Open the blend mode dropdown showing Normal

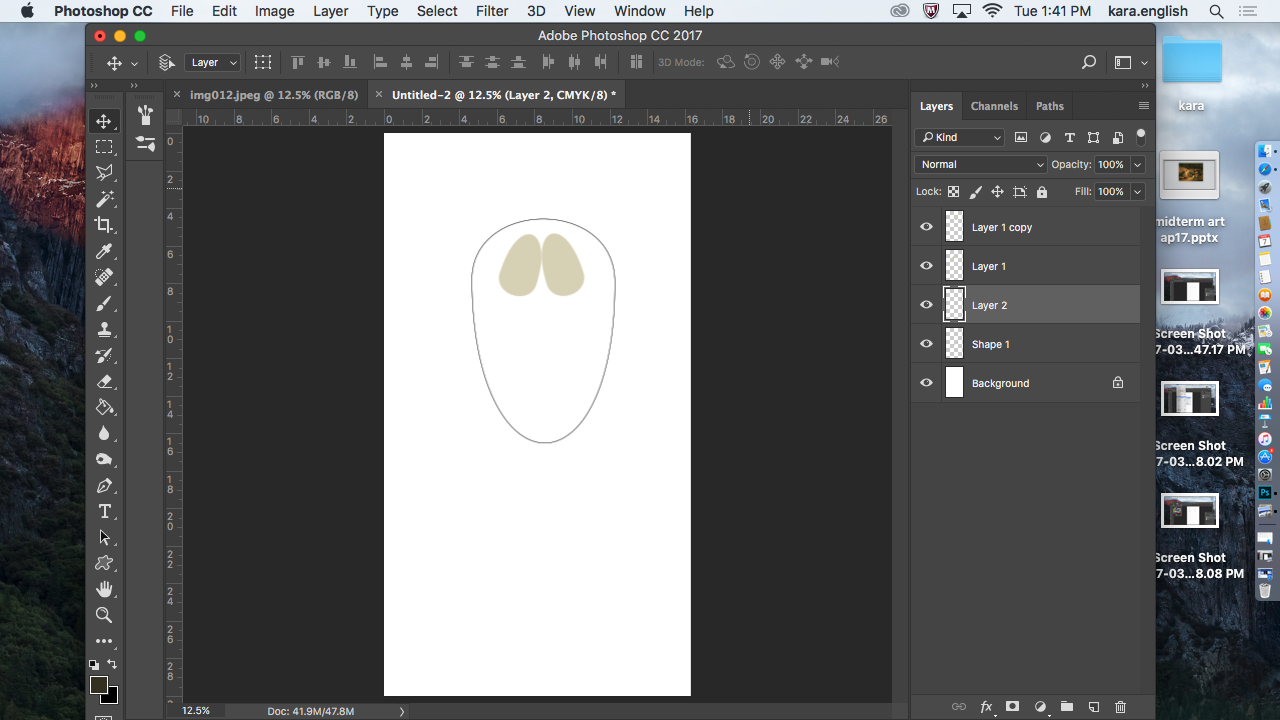[980, 164]
